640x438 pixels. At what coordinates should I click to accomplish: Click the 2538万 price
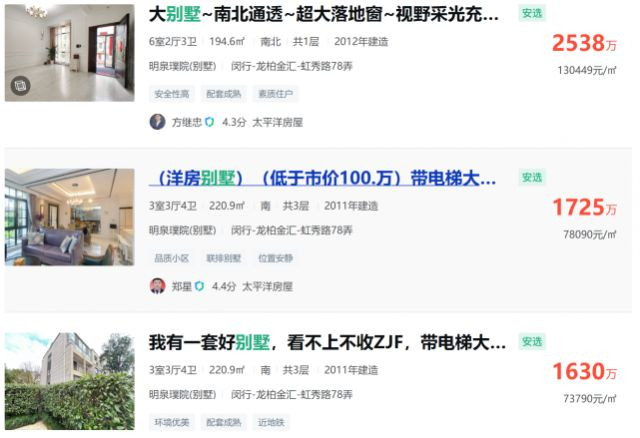(x=584, y=43)
